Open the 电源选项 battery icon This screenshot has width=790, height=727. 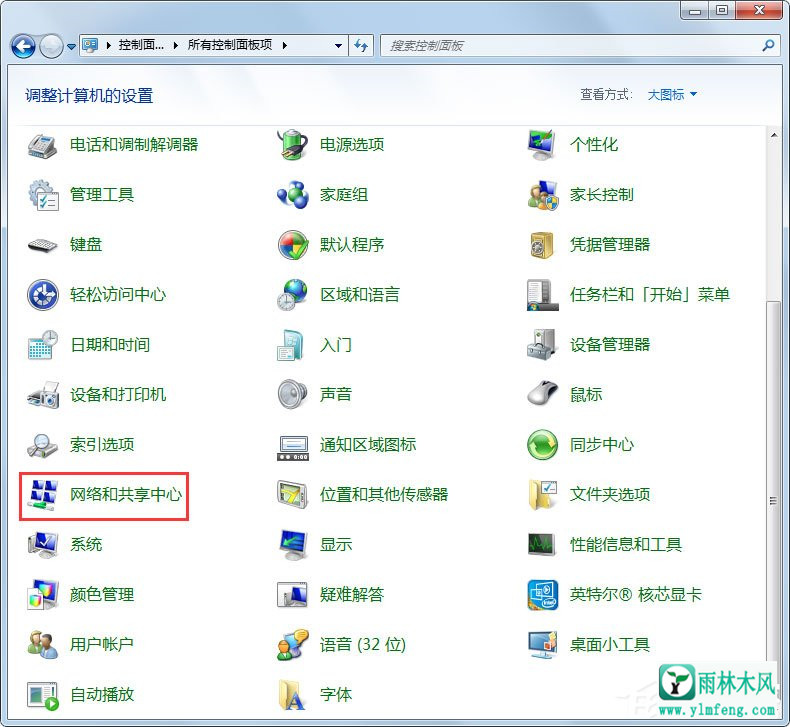point(293,145)
